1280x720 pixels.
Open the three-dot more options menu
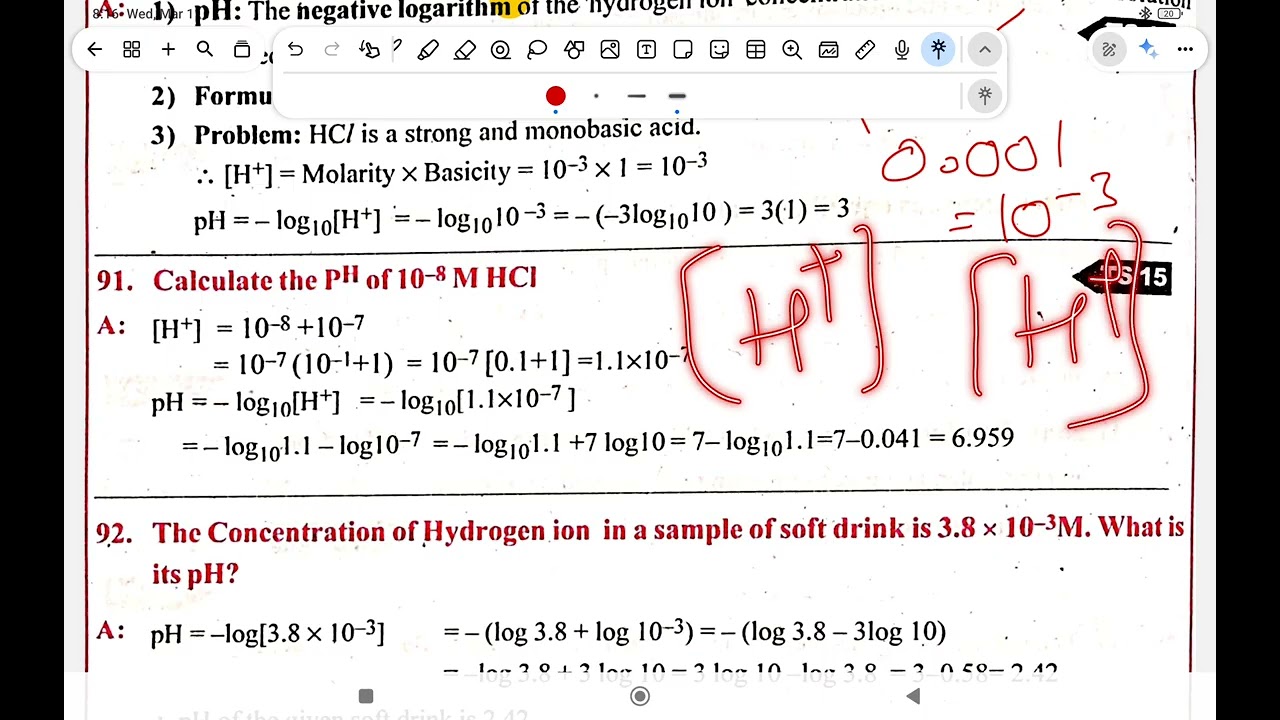click(x=1185, y=49)
